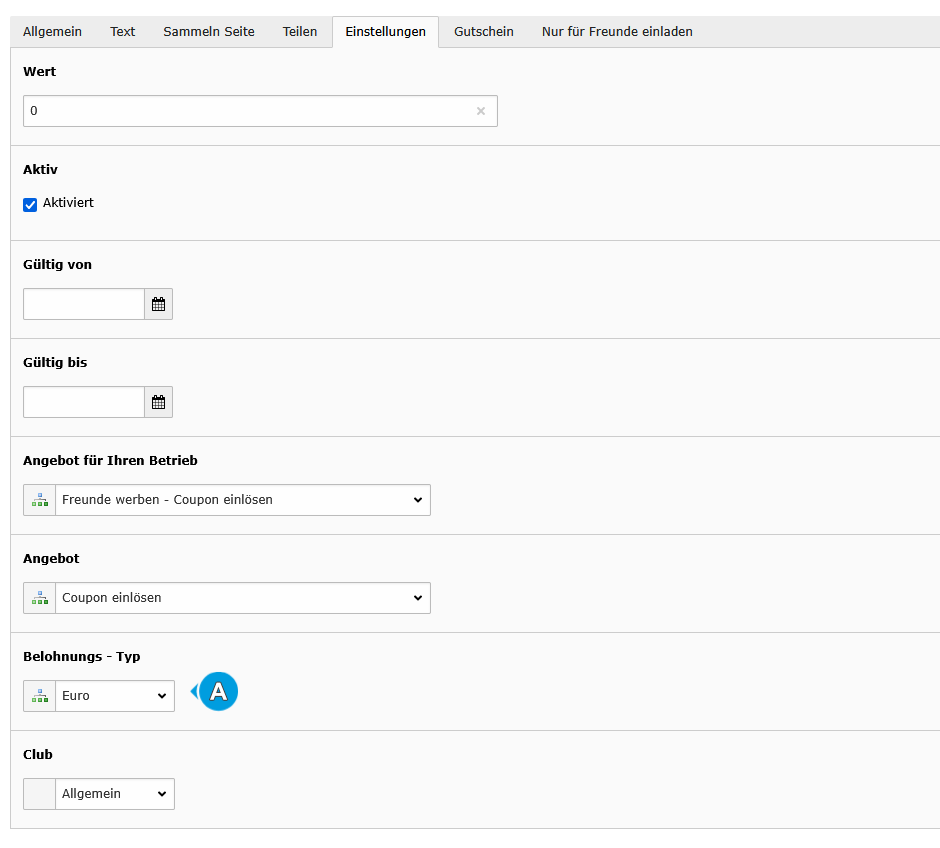This screenshot has height=848, width=940.
Task: Expand the Belohnungs - Typ Euro dropdown
Action: 115,696
